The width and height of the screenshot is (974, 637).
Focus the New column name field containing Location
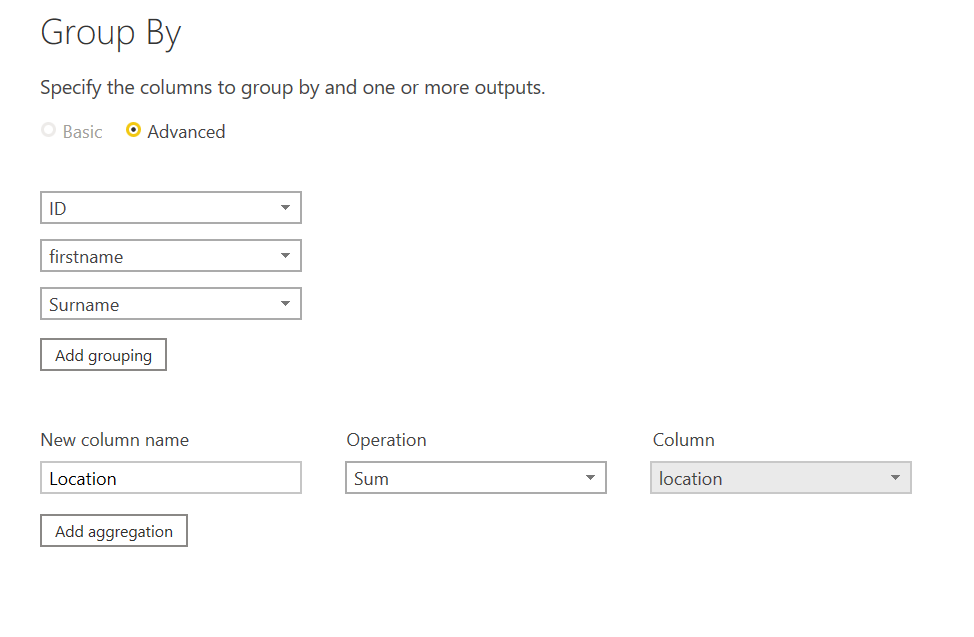[171, 478]
